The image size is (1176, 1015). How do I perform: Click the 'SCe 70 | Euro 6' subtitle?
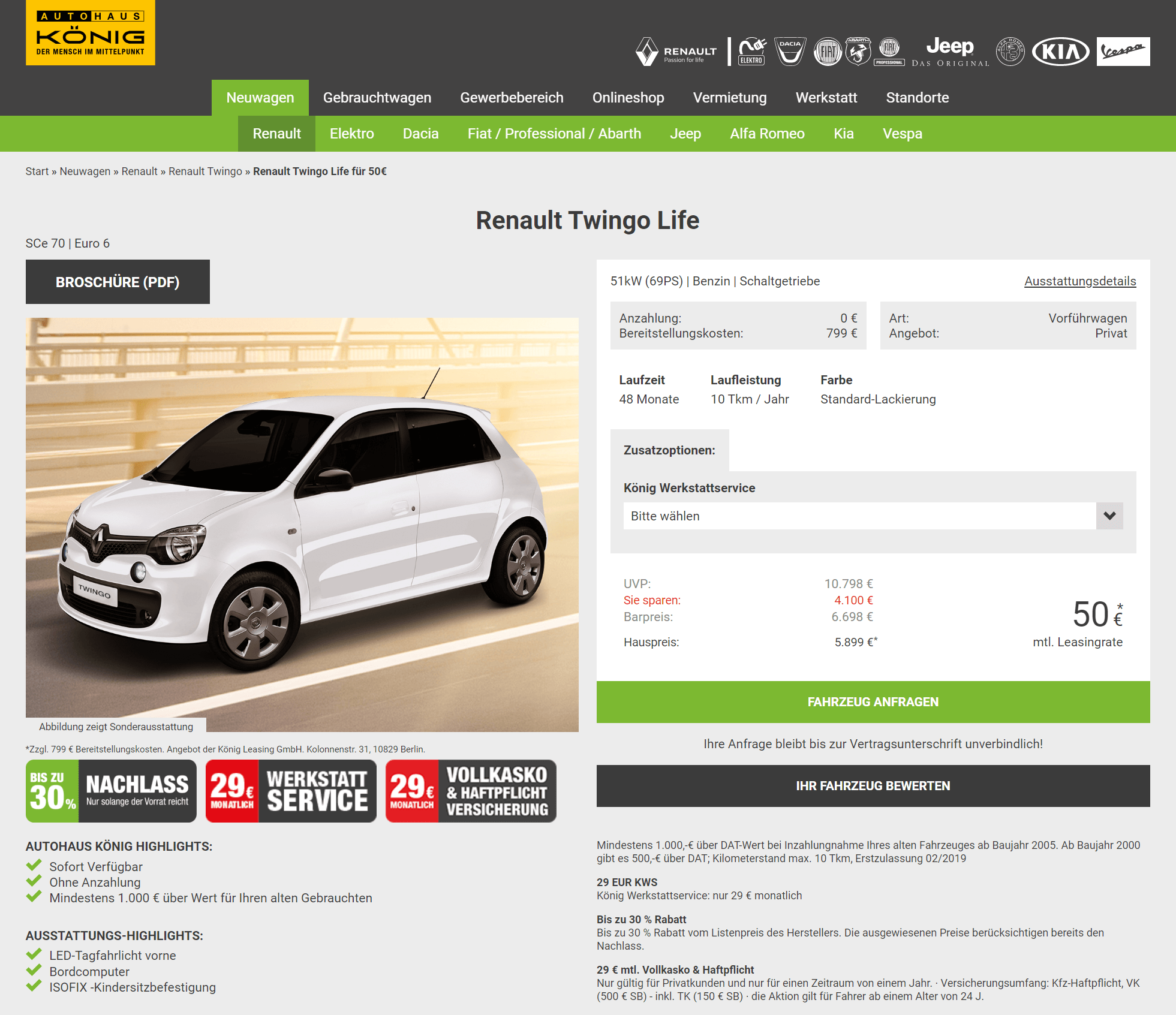tap(68, 243)
